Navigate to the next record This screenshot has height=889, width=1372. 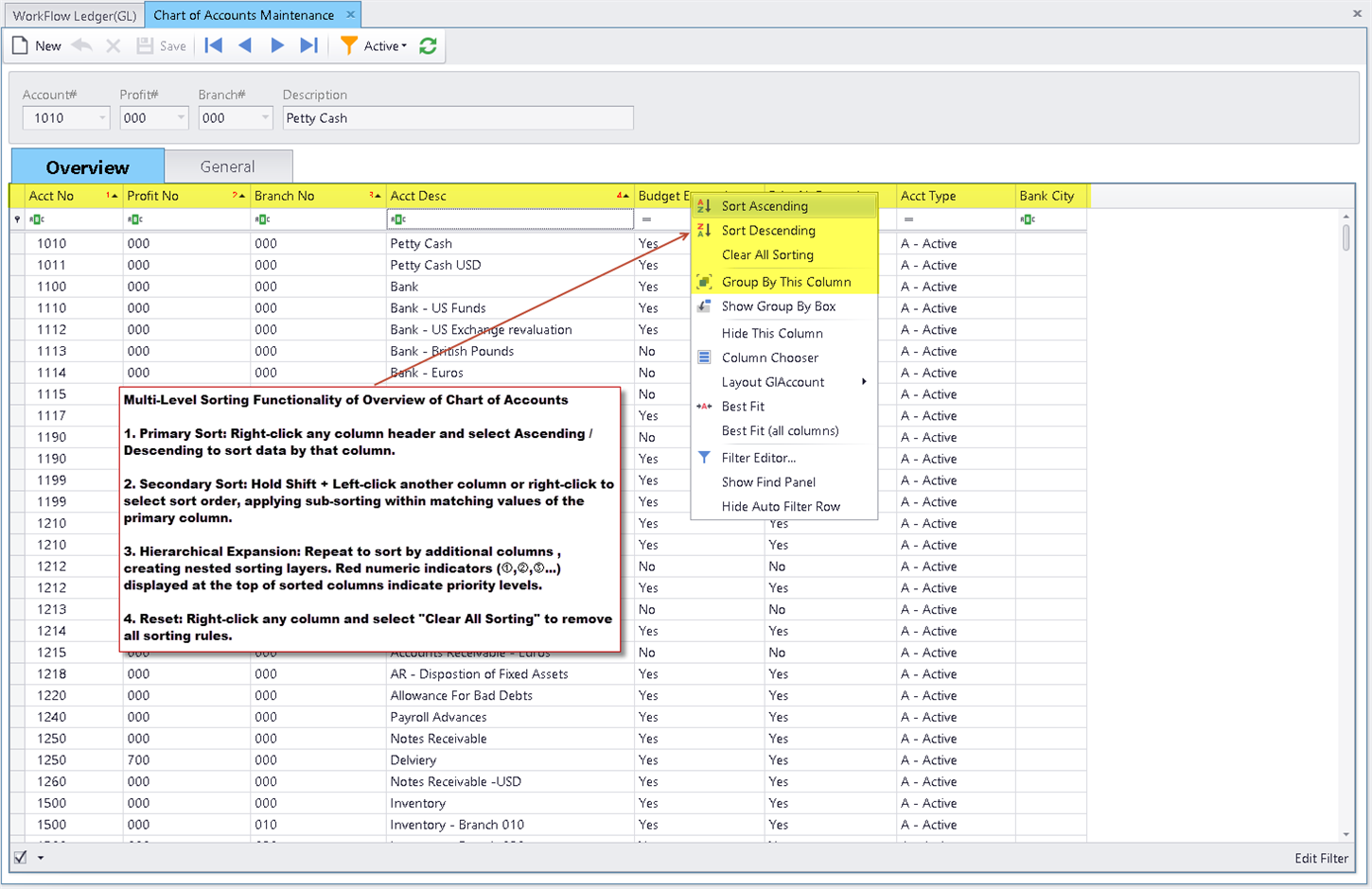277,45
